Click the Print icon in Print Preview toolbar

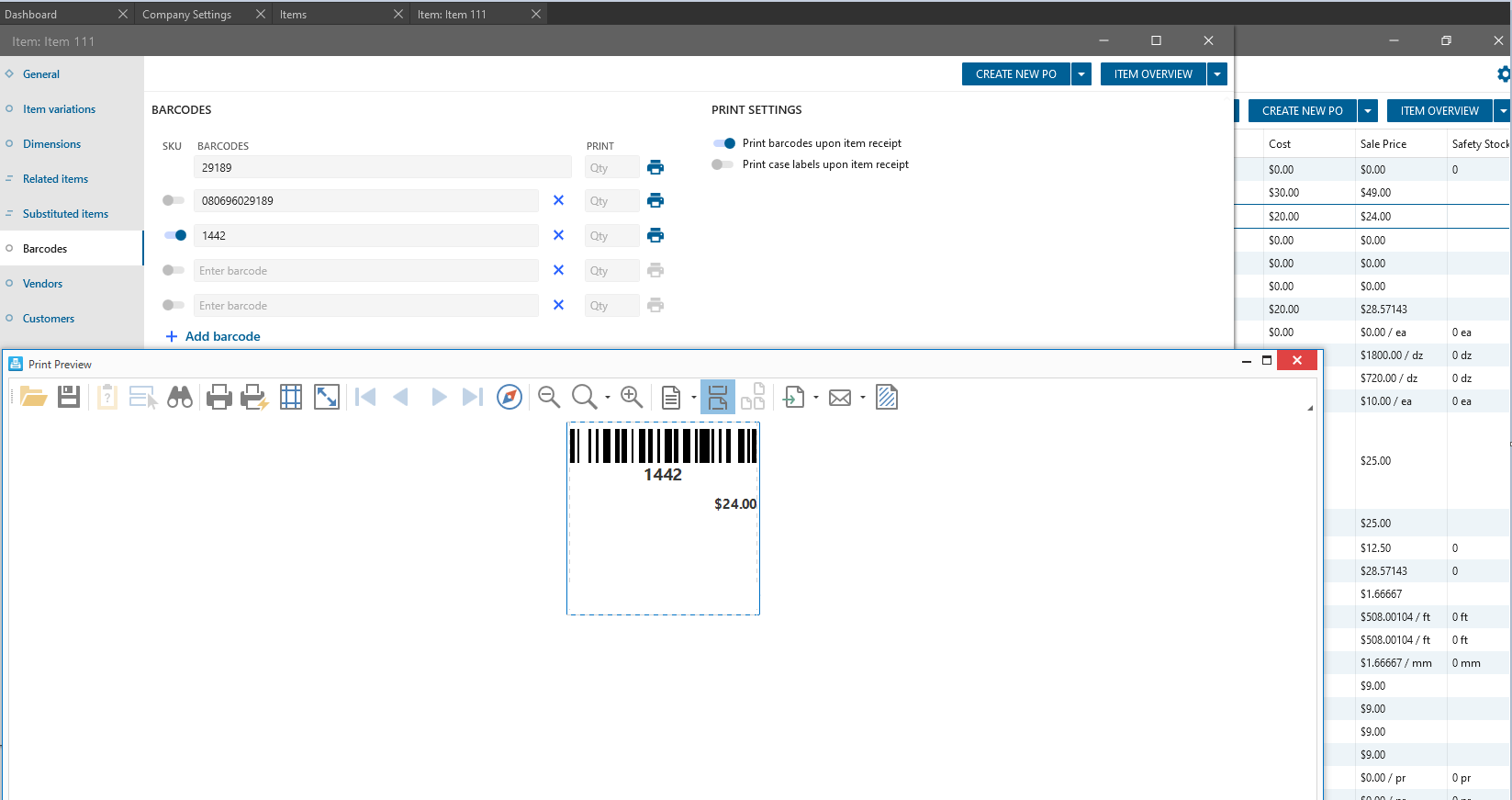click(x=219, y=397)
